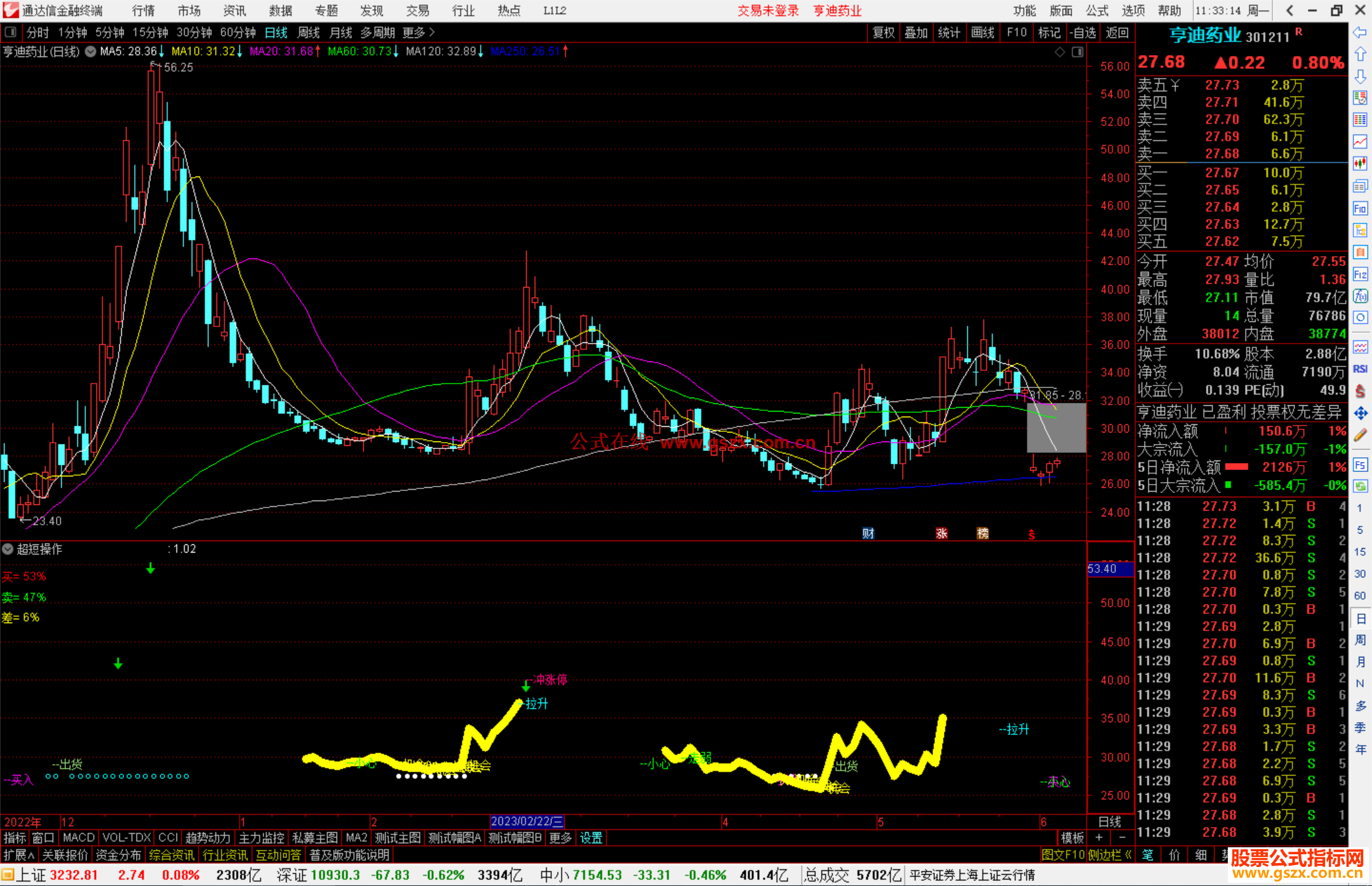Image resolution: width=1372 pixels, height=886 pixels.
Task: Click the 交易未登录 login link
Action: pyautogui.click(x=767, y=10)
